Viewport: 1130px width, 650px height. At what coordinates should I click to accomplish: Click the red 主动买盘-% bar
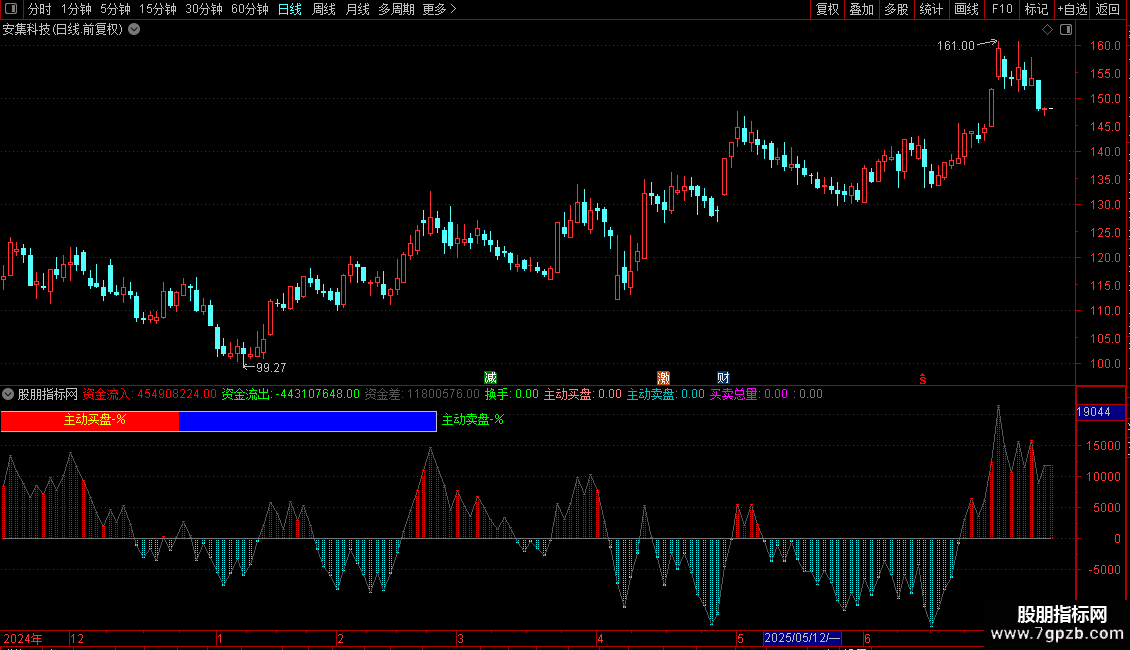pos(90,421)
